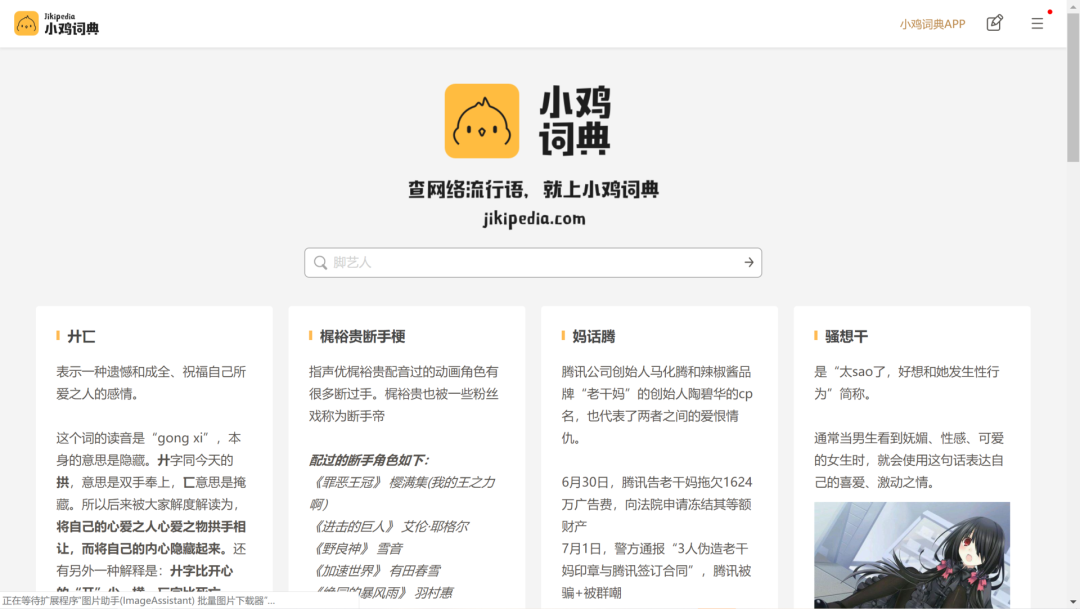Click the jikipedia.com text

click(x=534, y=219)
